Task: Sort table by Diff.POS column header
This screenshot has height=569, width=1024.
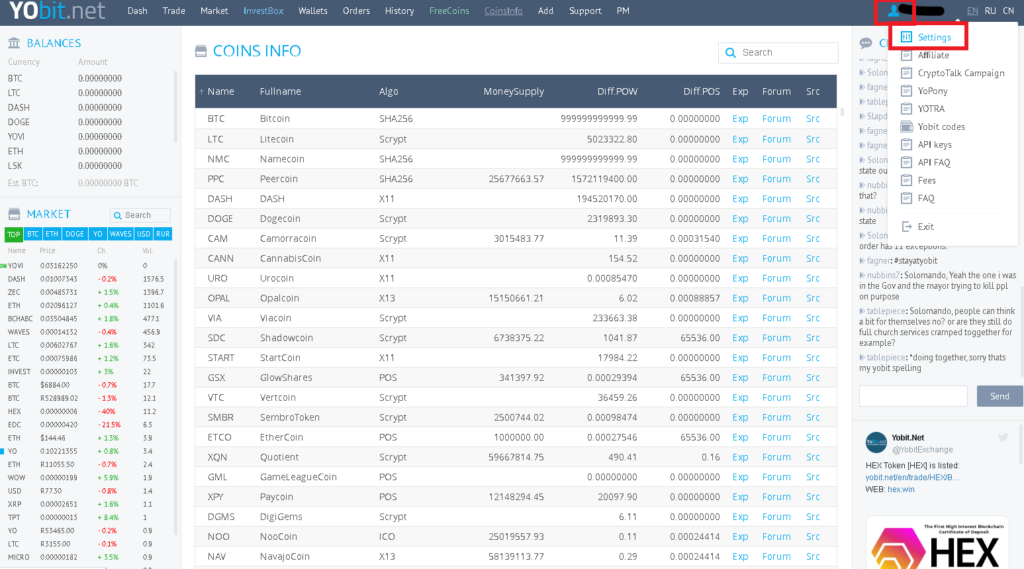Action: pyautogui.click(x=701, y=91)
